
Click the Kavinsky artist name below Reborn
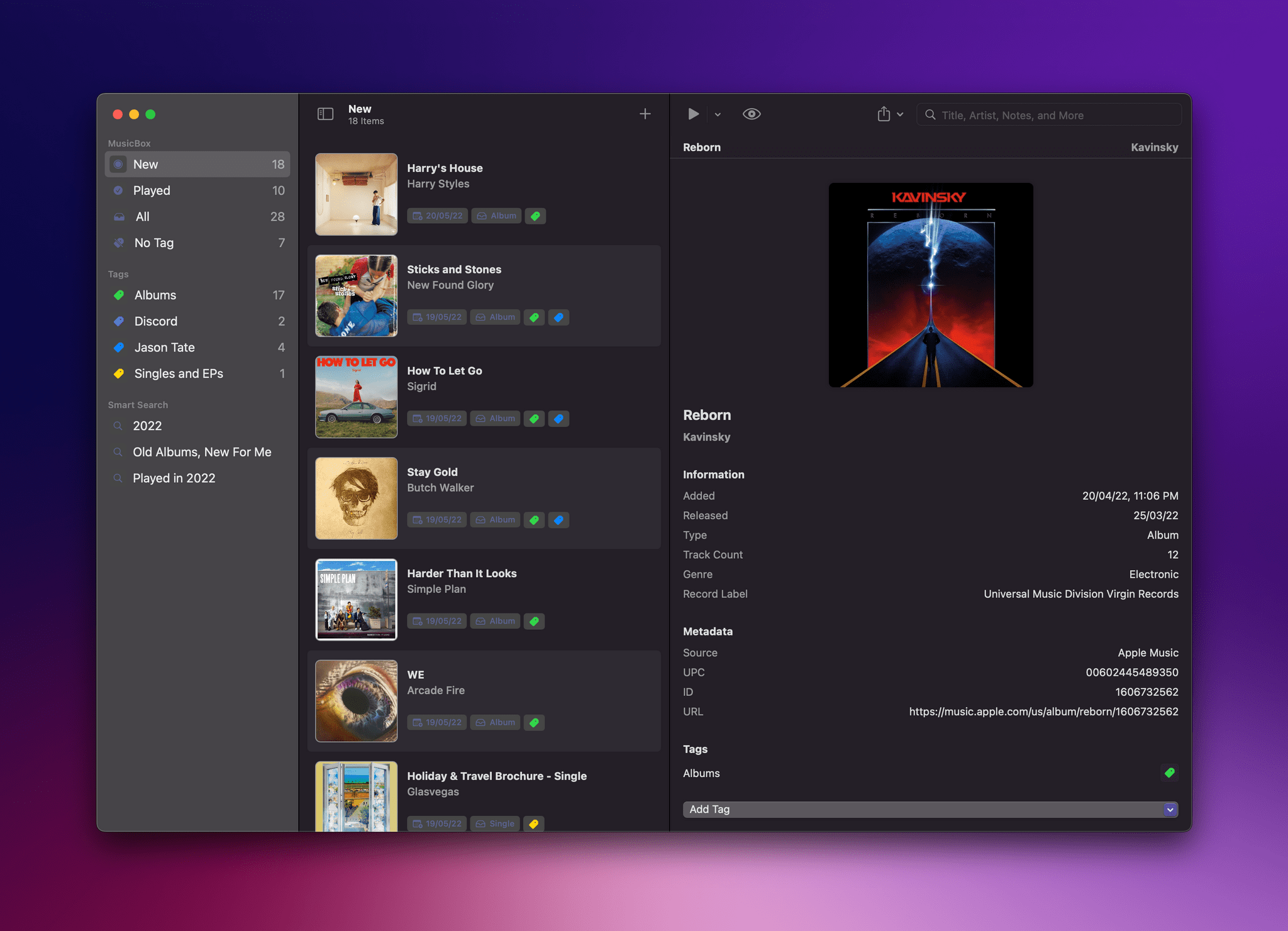[706, 437]
